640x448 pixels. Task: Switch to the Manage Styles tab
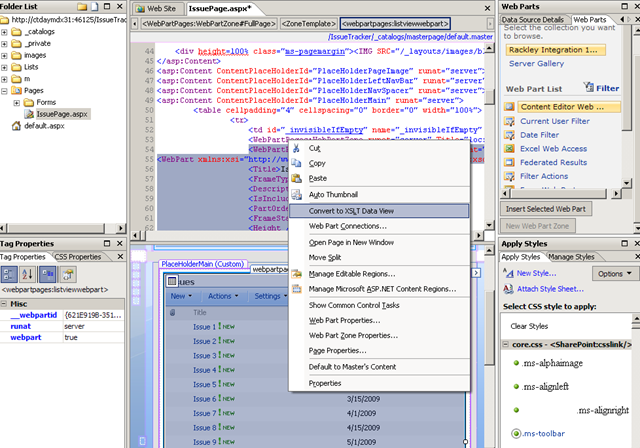click(x=571, y=257)
